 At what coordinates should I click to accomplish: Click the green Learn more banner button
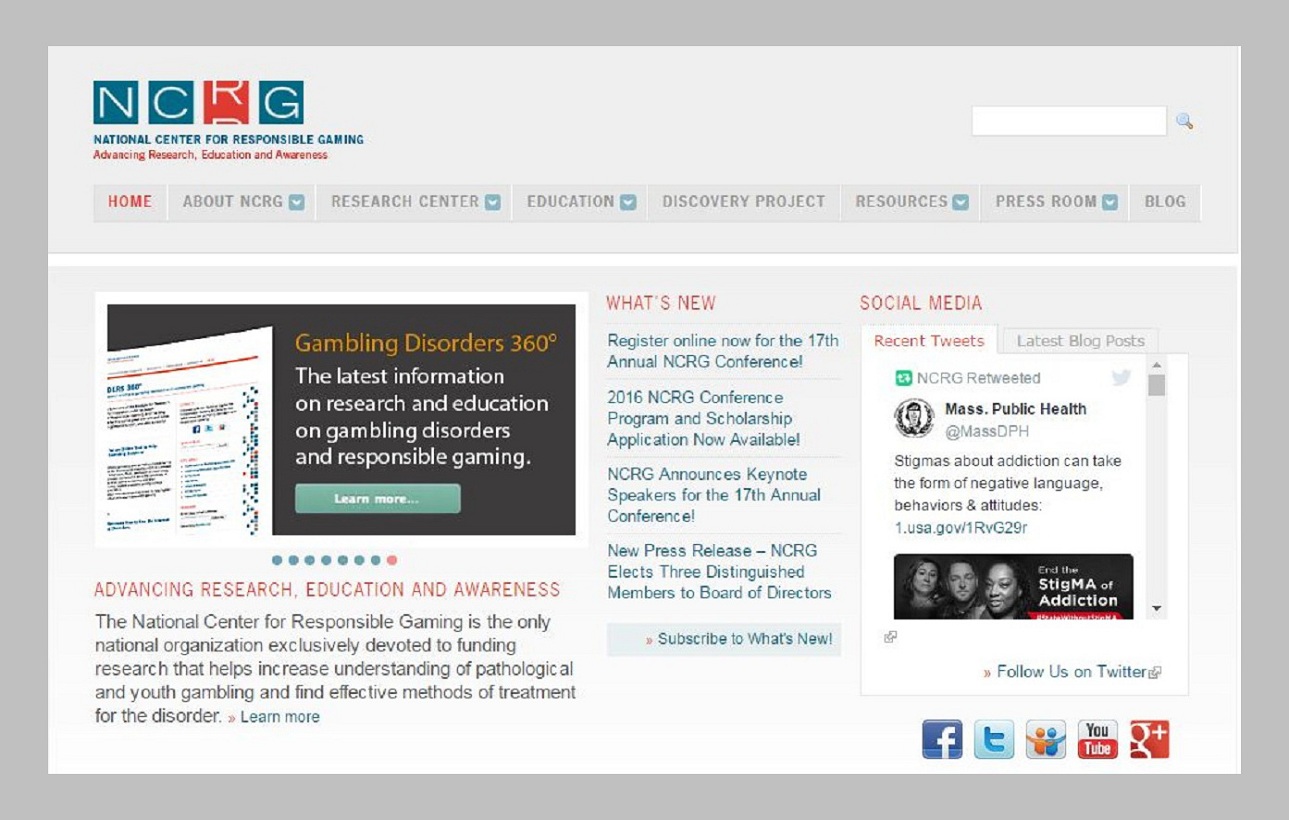378,498
